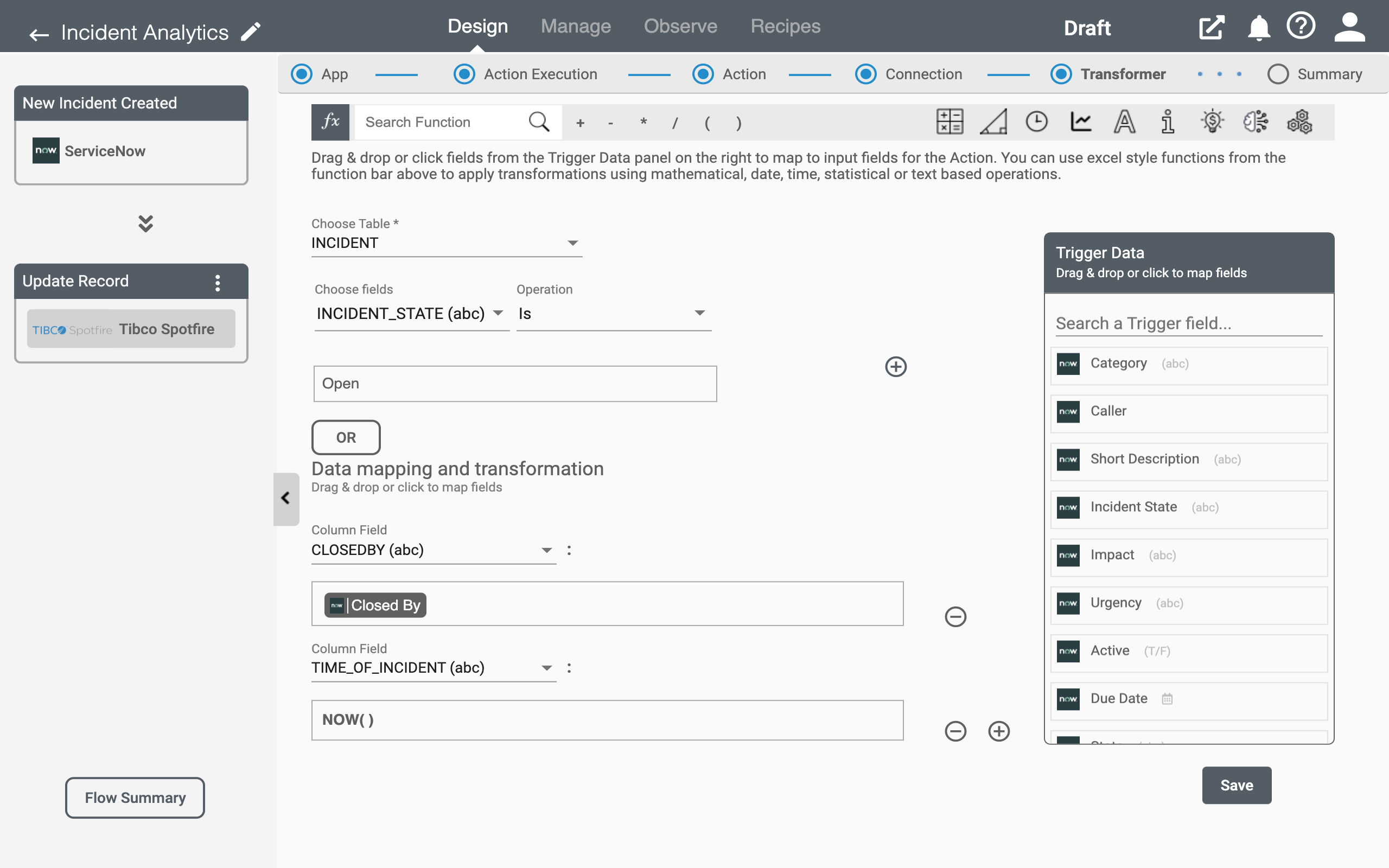
Task: Click the Save button
Action: [x=1237, y=784]
